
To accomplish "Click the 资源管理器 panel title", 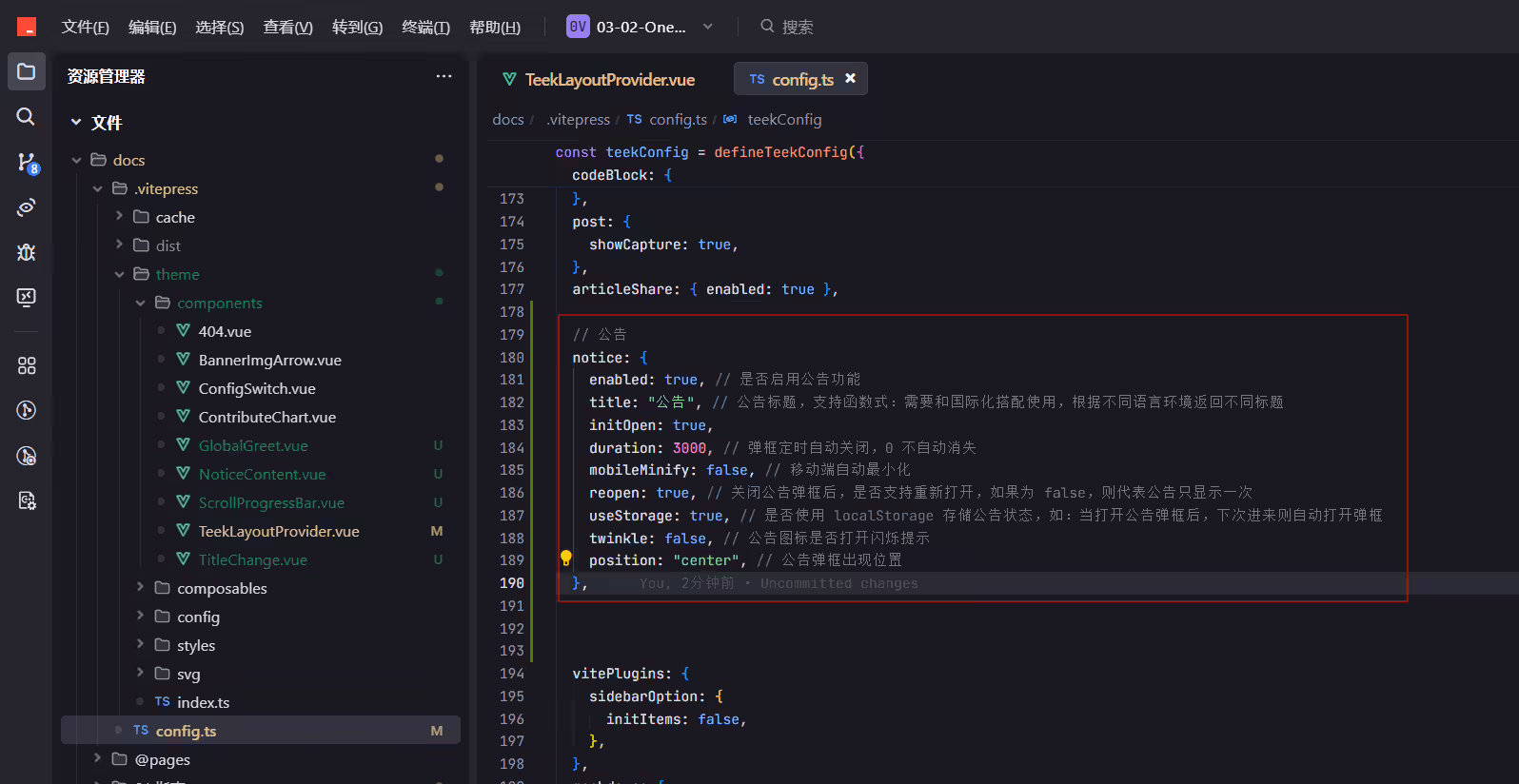I will click(106, 76).
